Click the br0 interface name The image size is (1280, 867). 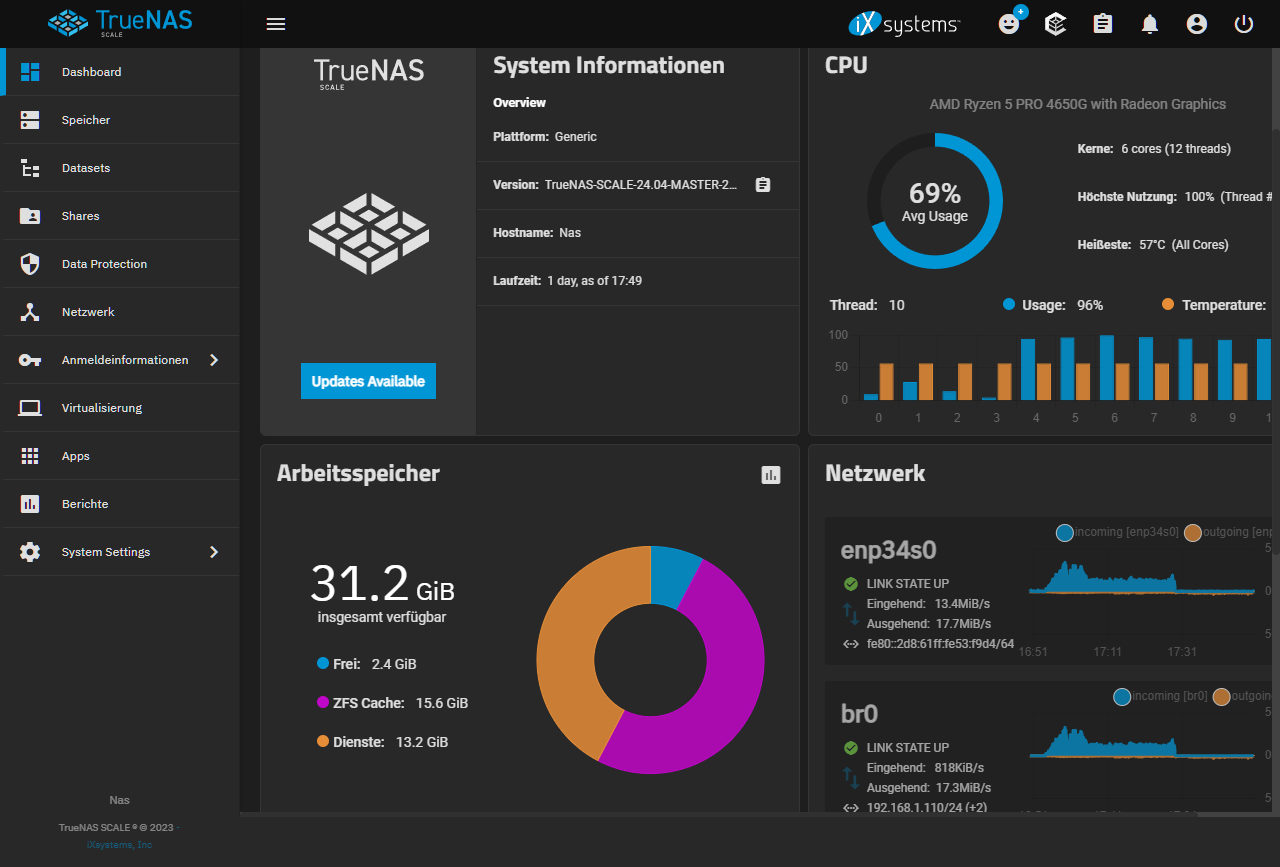click(x=860, y=713)
